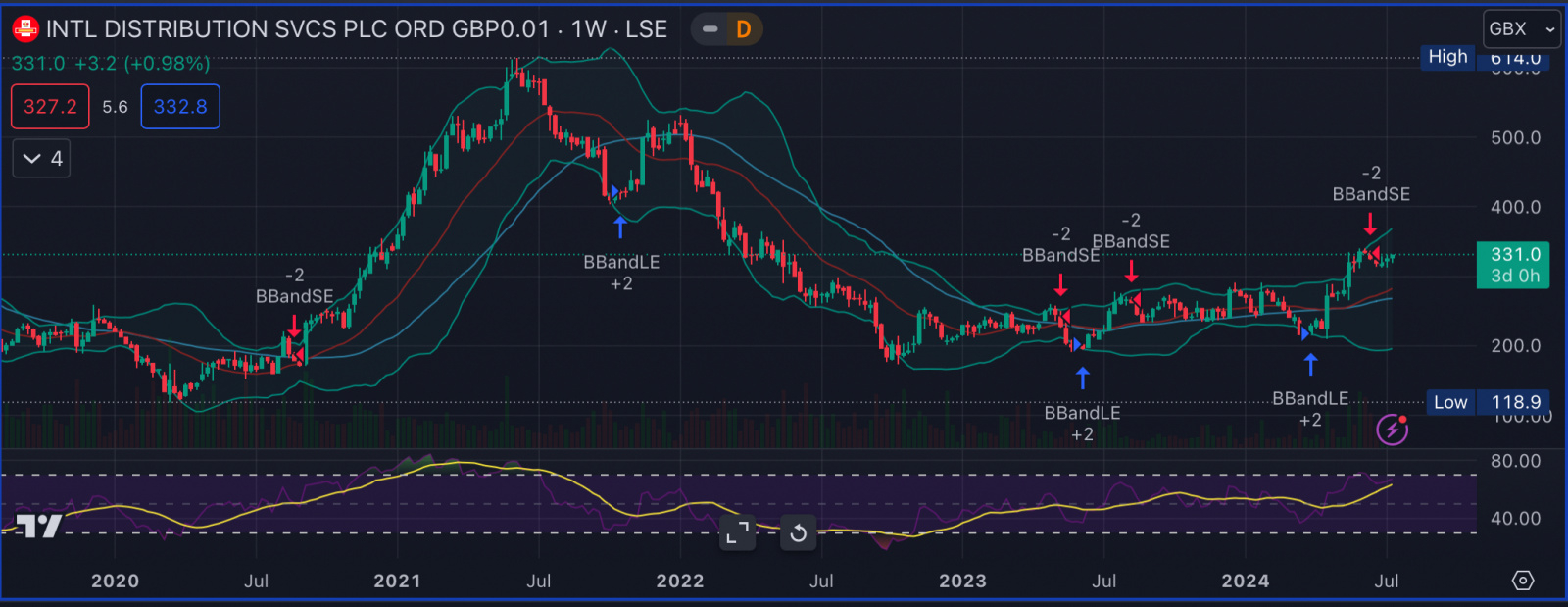Click the BBandLE signal label in late 2021
Viewport: 1568px width, 607px height.
[x=621, y=262]
